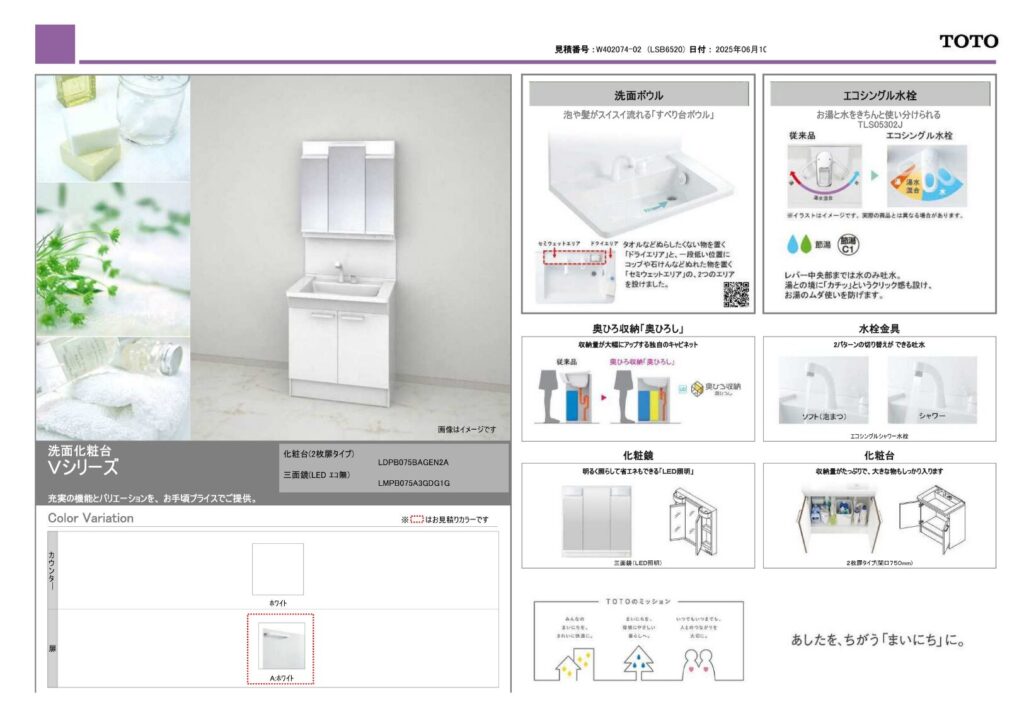This screenshot has height=709, width=1024.
Task: Click the ソフト(泡まつ) faucet image
Action: click(x=823, y=389)
